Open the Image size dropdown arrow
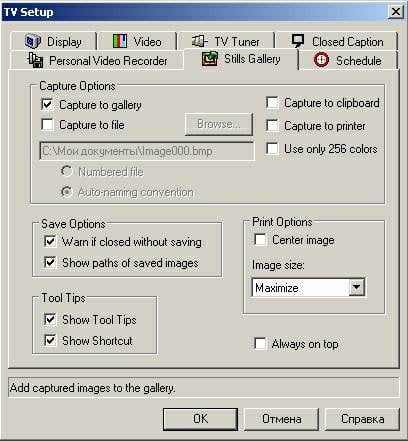Screen dimensions: 408x441 [x=356, y=287]
